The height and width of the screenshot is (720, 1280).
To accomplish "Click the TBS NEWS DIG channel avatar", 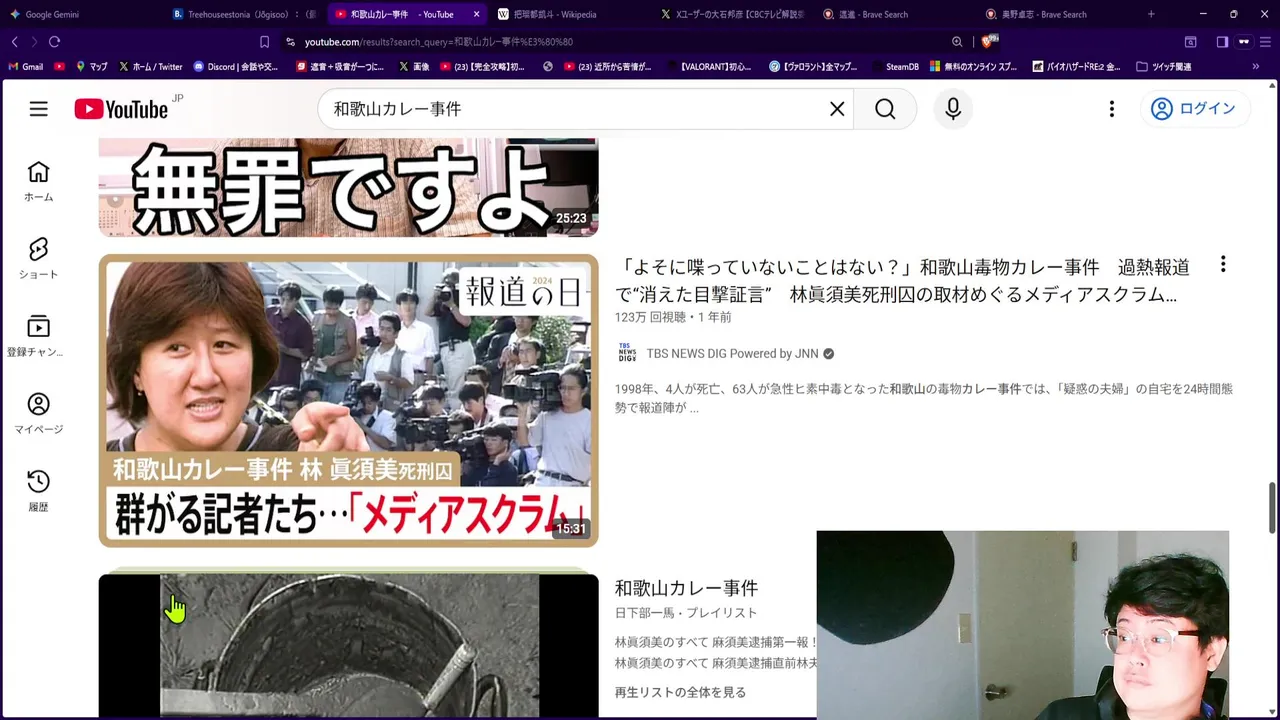I will point(627,353).
